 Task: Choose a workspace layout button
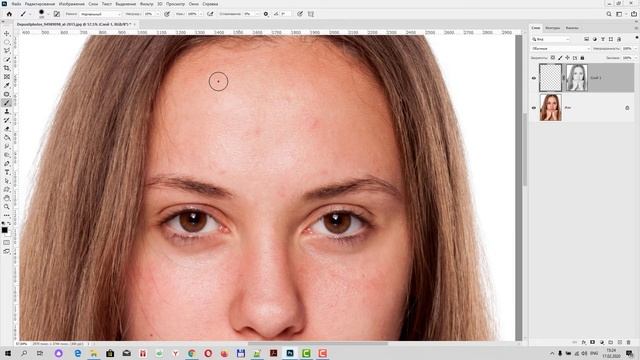(620, 14)
